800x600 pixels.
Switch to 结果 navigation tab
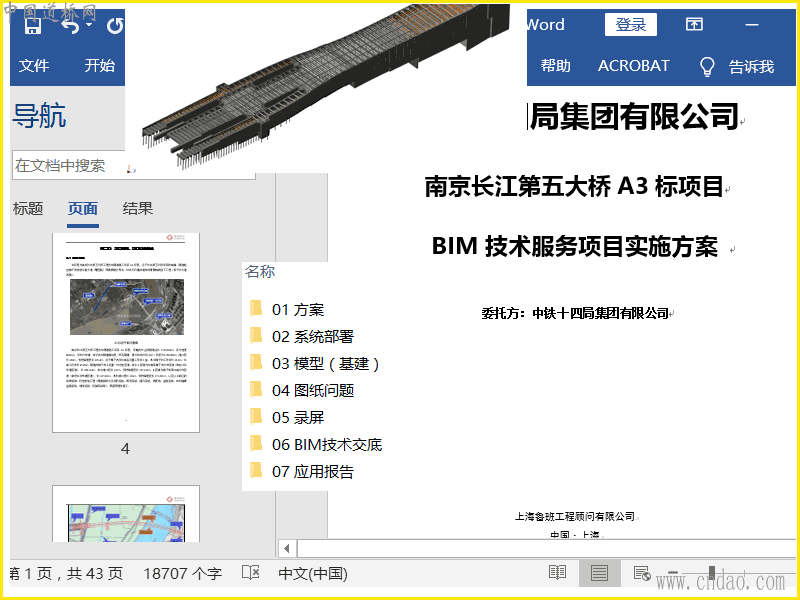click(x=138, y=209)
